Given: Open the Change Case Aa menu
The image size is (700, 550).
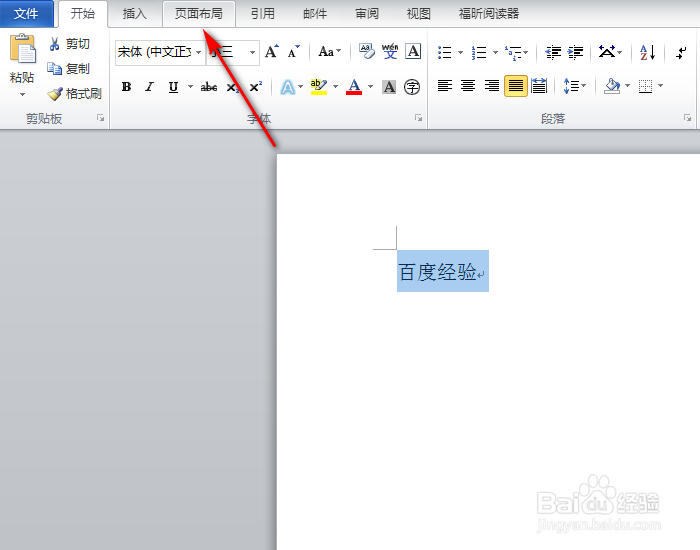Looking at the screenshot, I should [x=329, y=52].
